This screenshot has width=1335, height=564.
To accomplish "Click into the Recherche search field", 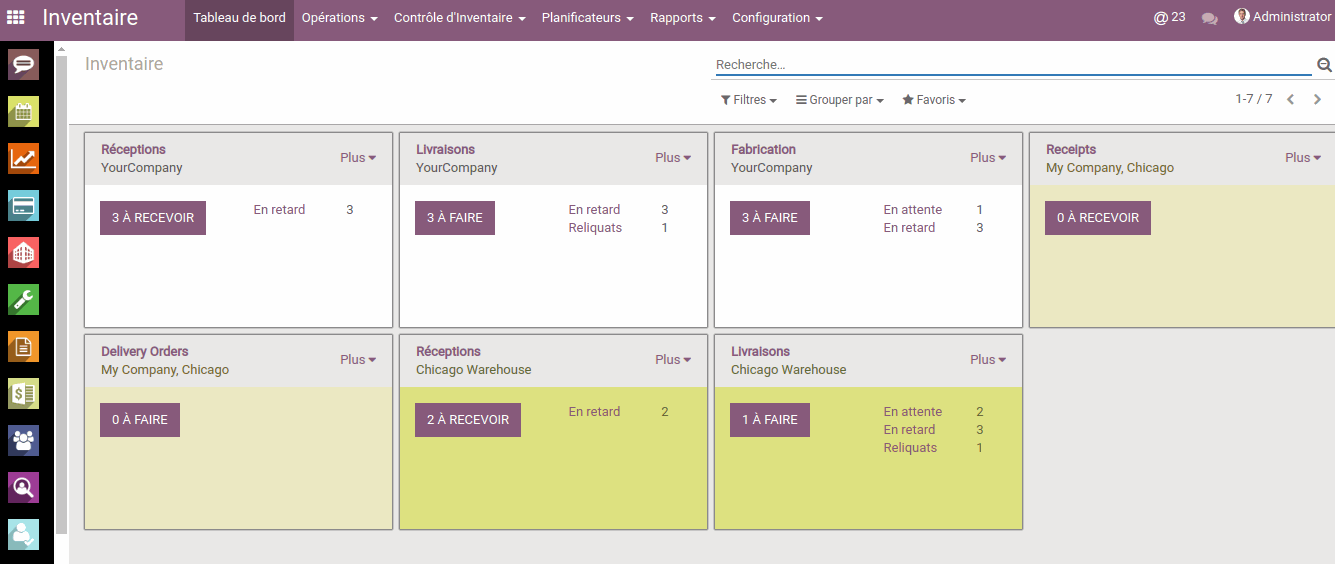I will tap(1012, 65).
